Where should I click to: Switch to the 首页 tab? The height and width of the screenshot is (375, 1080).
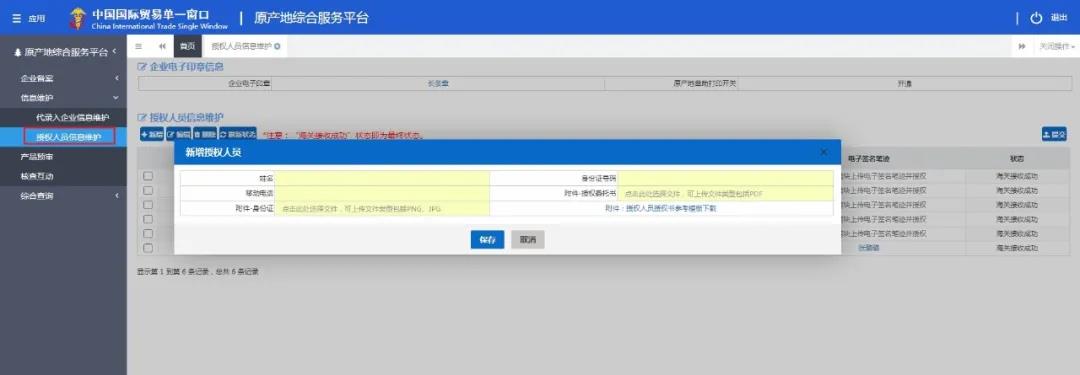187,46
